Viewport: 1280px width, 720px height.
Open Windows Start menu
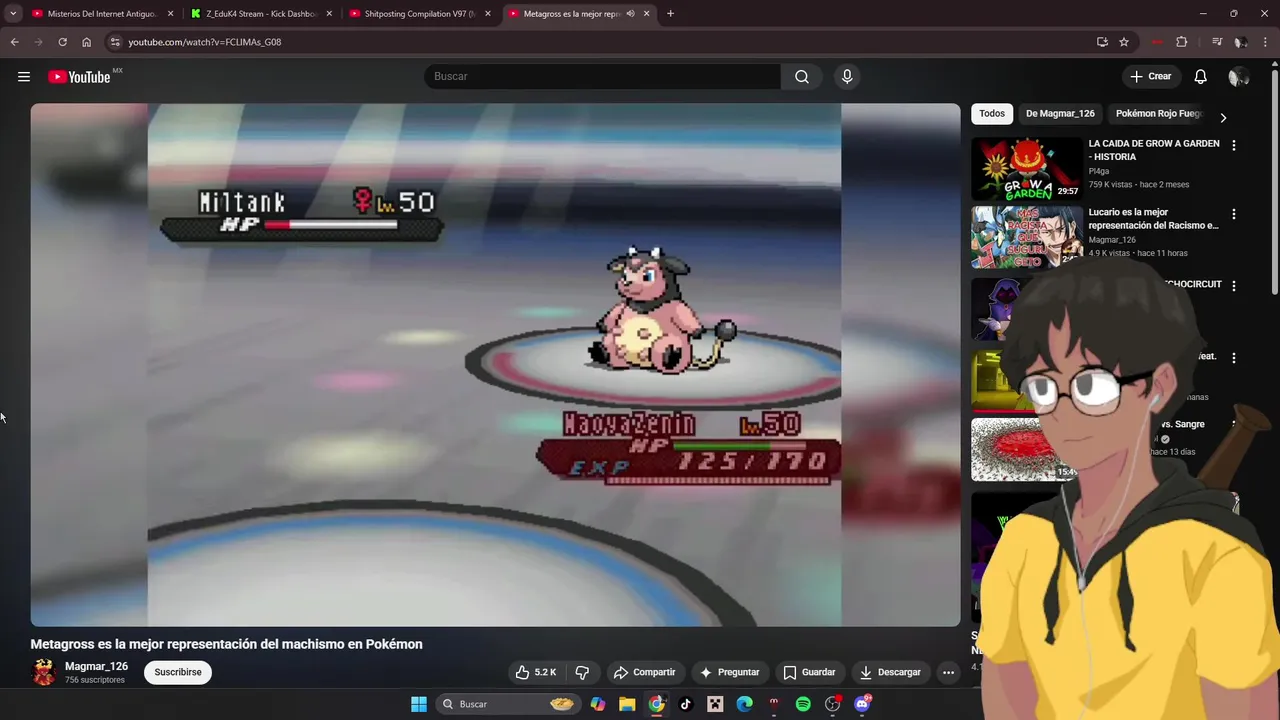pos(419,704)
